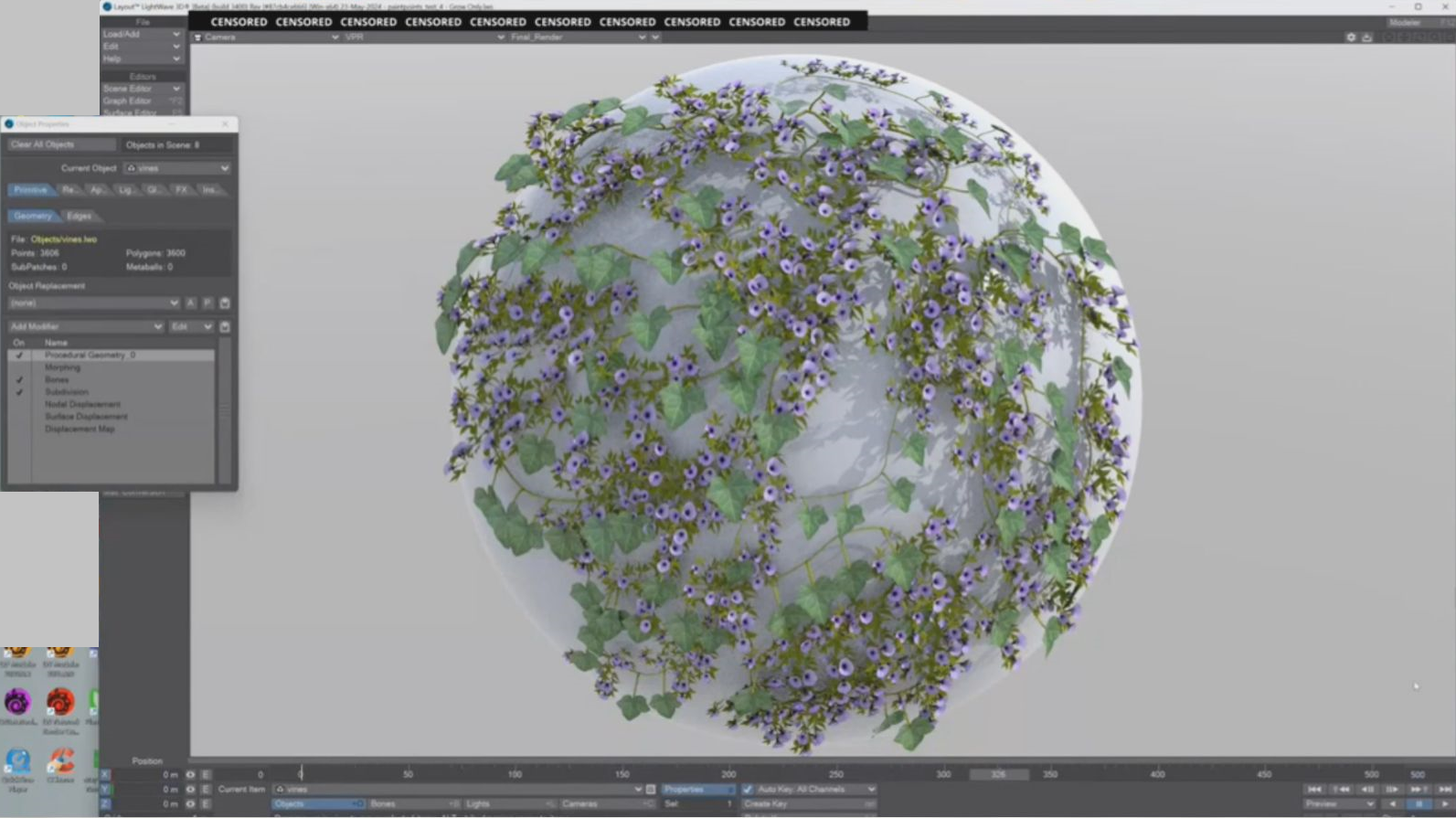Open the Preview dropdown
Image resolution: width=1456 pixels, height=818 pixels.
point(1339,804)
